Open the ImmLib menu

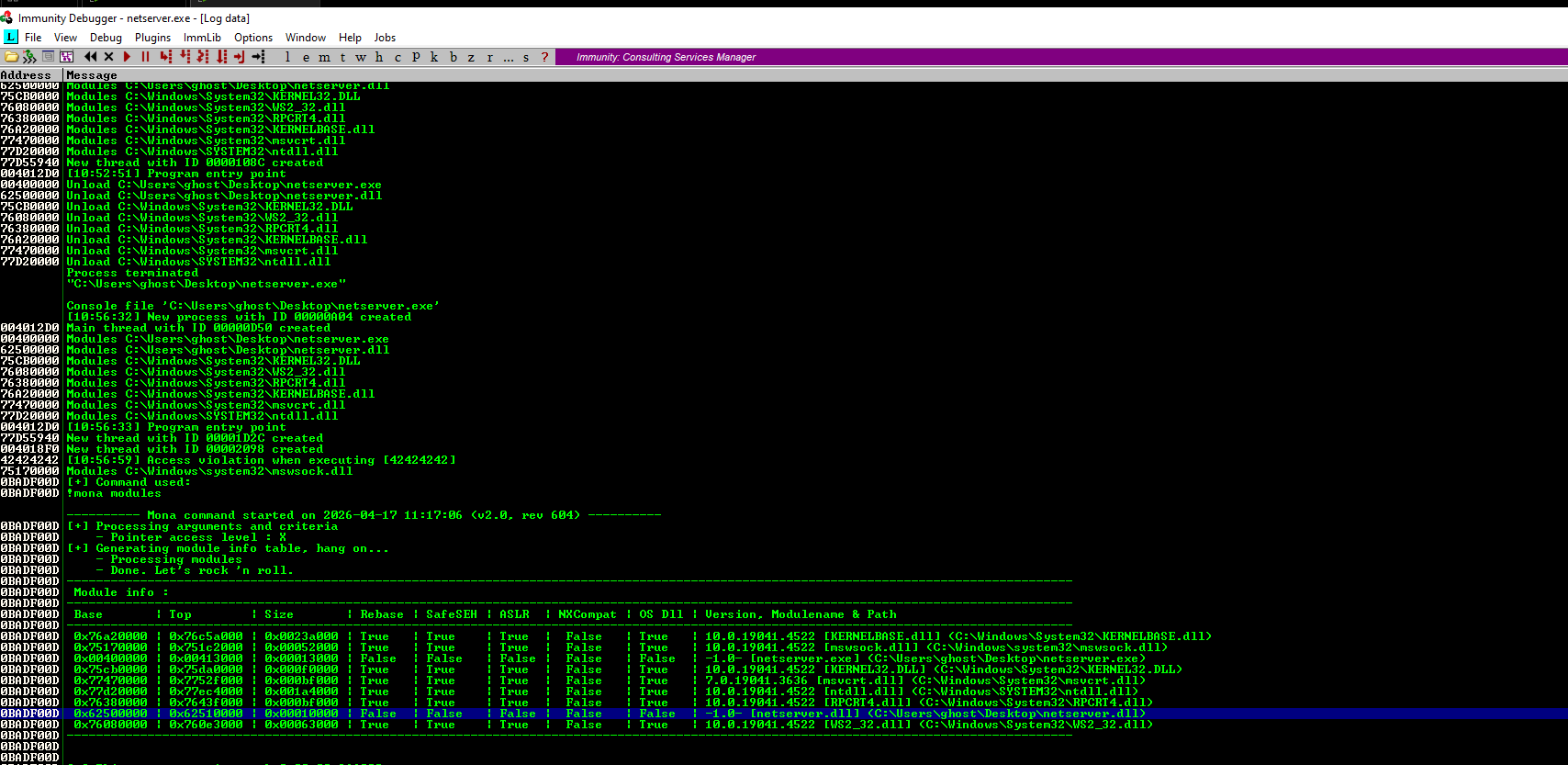pyautogui.click(x=202, y=38)
